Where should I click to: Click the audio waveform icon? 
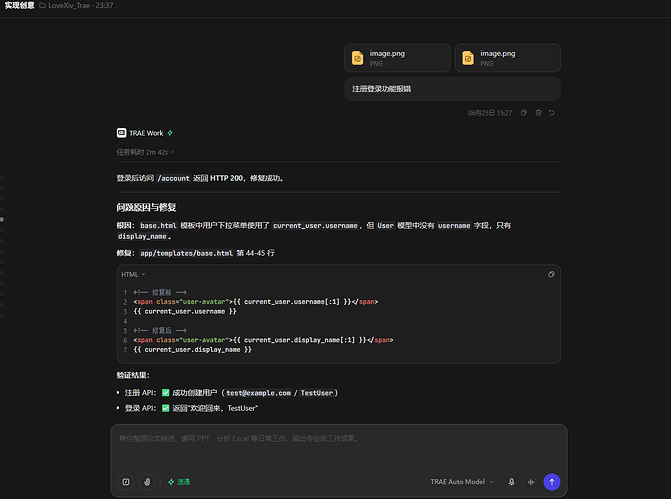(x=531, y=482)
